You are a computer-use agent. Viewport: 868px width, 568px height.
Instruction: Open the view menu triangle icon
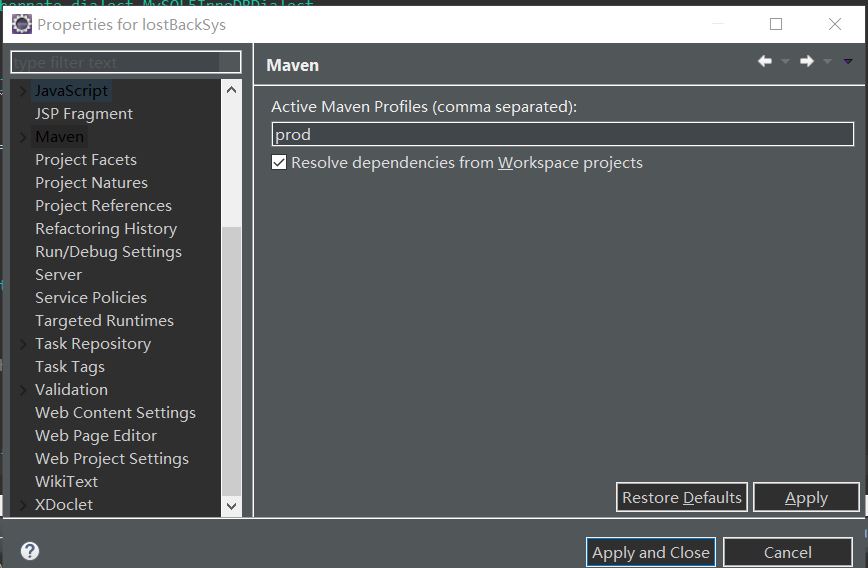(848, 61)
